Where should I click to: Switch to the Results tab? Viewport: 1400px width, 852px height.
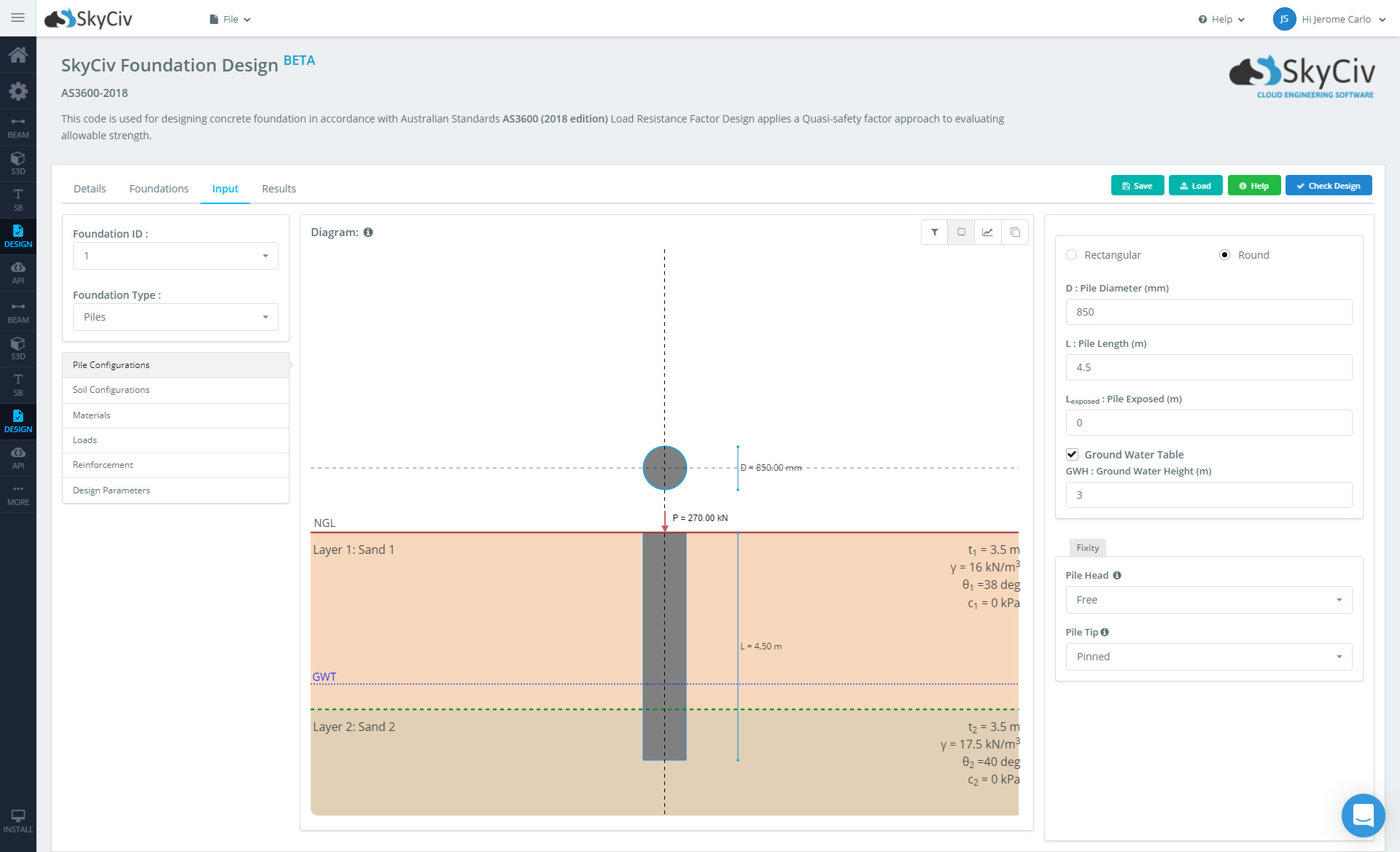click(x=279, y=188)
